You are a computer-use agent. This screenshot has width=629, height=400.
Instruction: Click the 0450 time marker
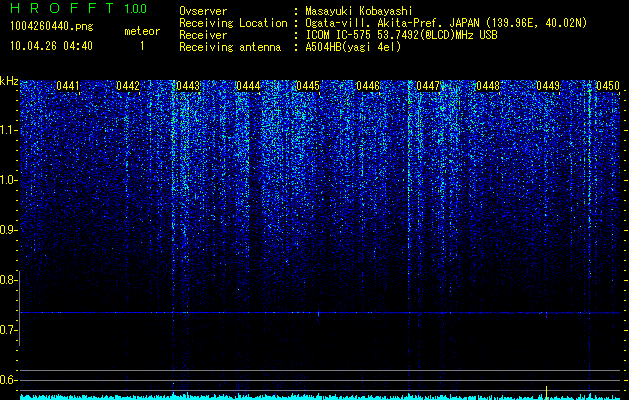[608, 86]
